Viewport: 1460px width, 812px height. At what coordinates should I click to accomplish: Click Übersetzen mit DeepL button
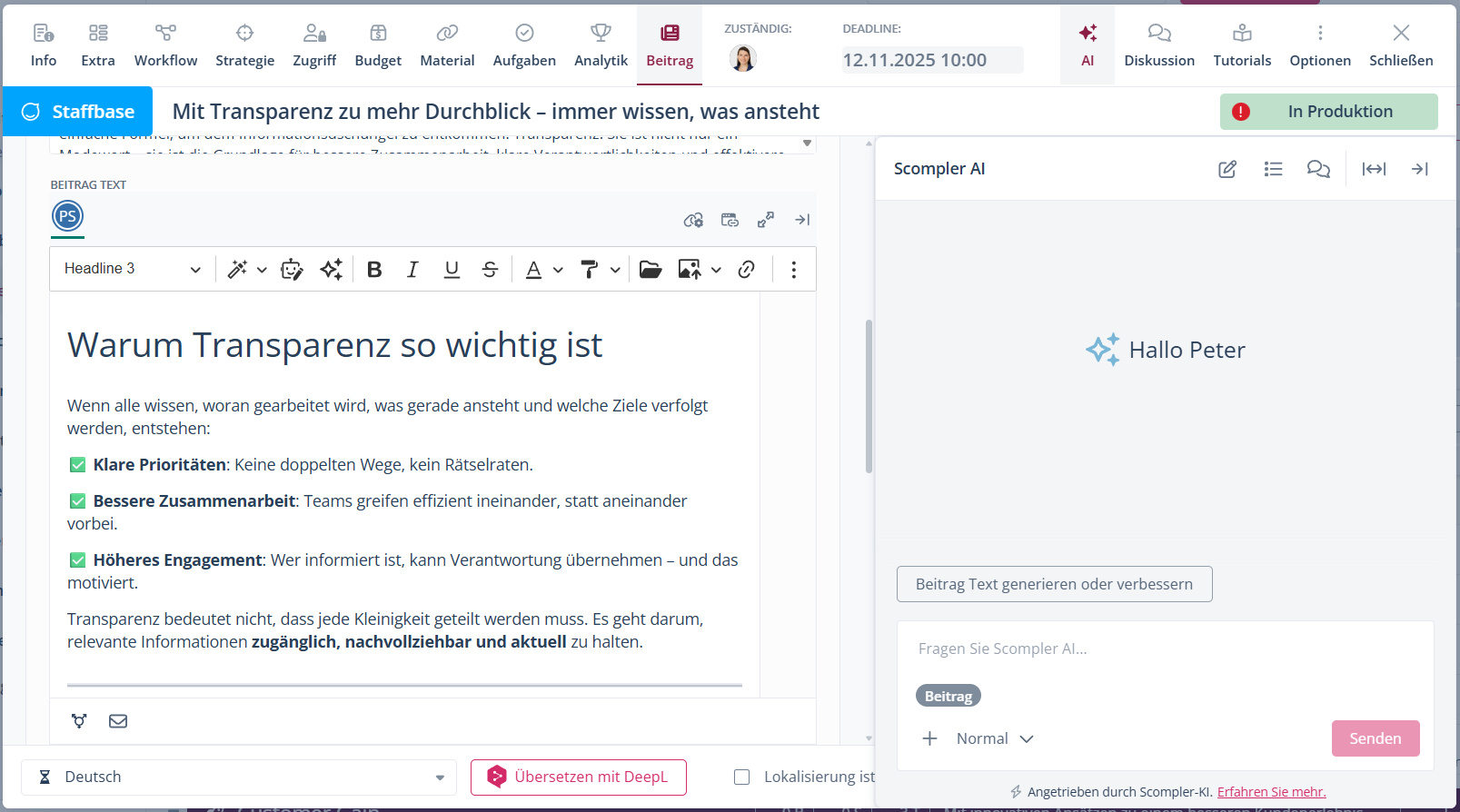click(578, 777)
